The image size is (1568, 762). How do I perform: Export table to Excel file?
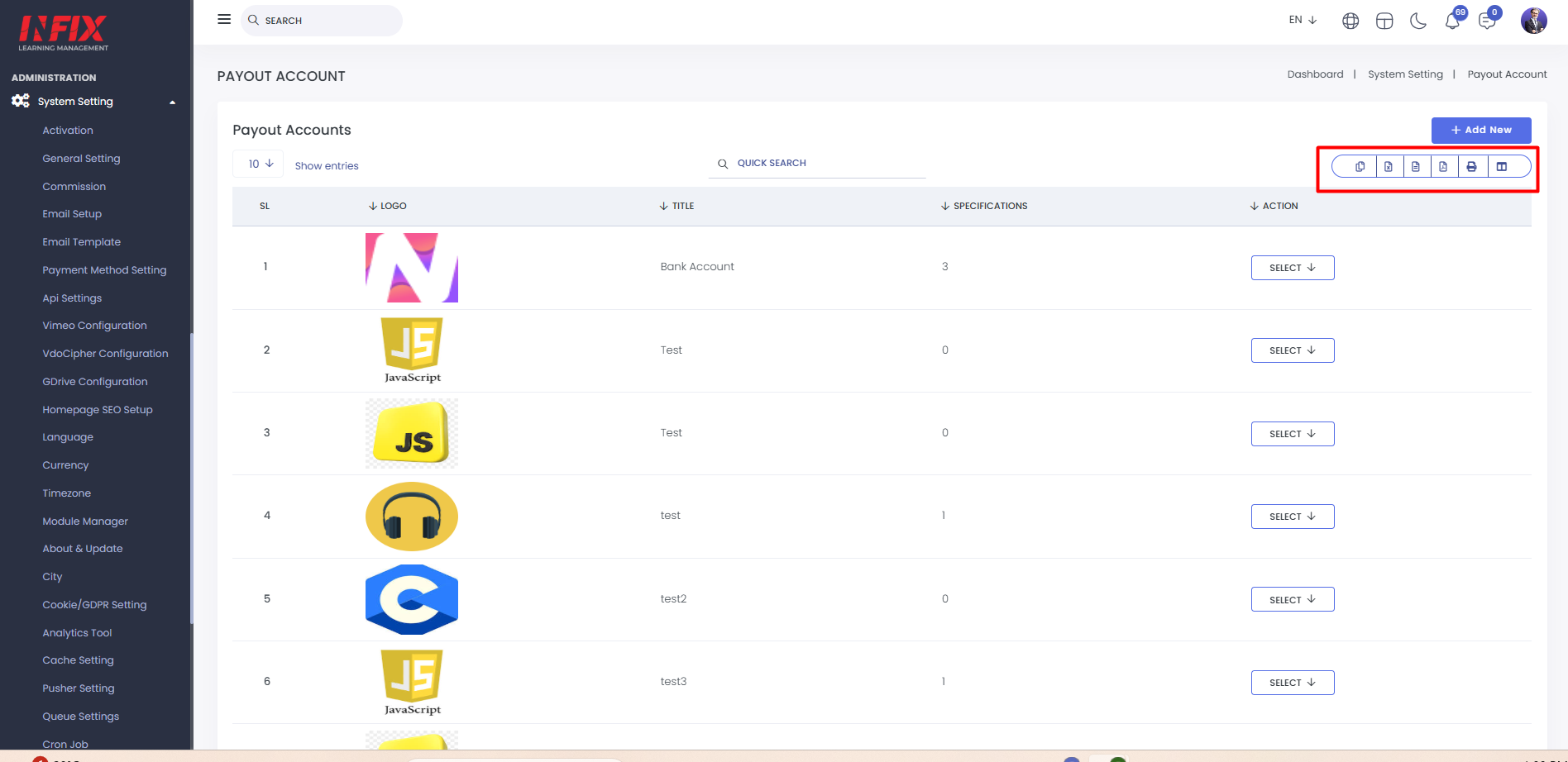tap(1389, 167)
